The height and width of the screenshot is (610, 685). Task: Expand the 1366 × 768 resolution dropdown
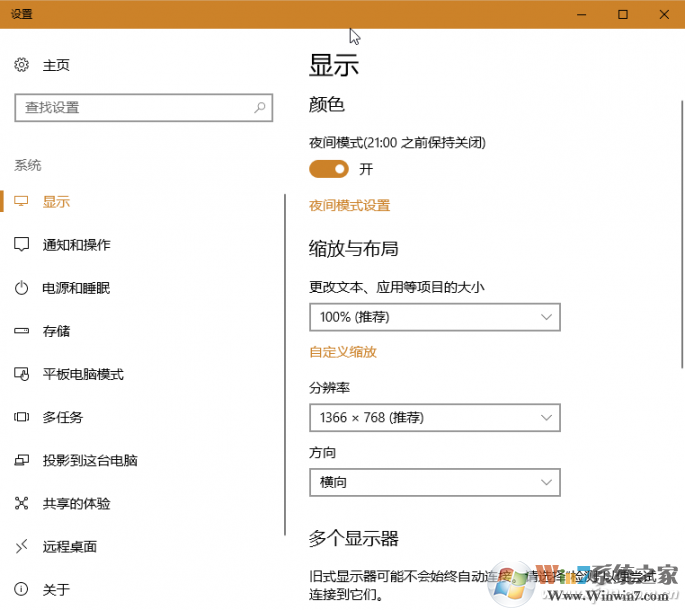pyautogui.click(x=434, y=417)
